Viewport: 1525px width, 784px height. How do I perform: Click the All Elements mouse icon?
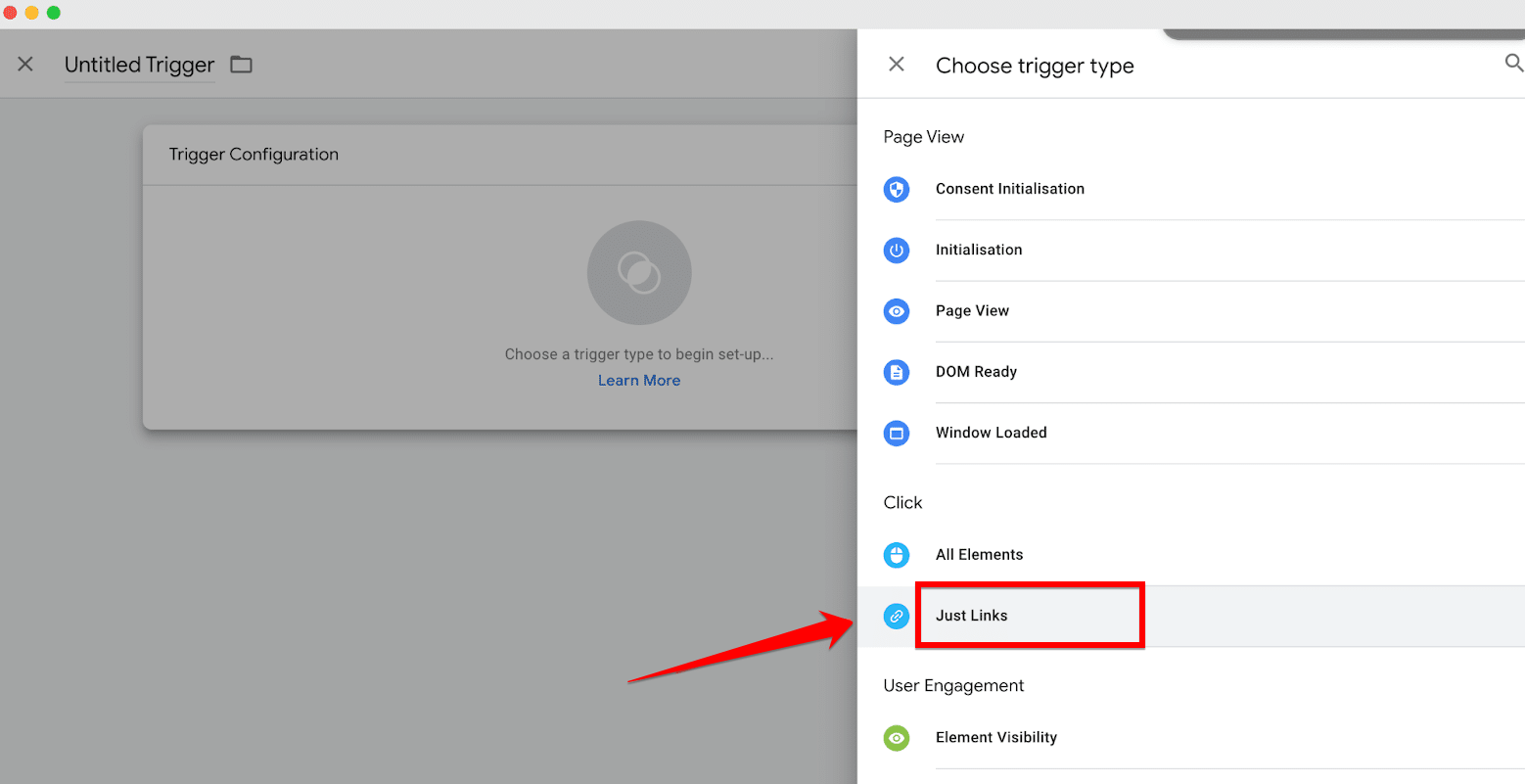click(896, 555)
